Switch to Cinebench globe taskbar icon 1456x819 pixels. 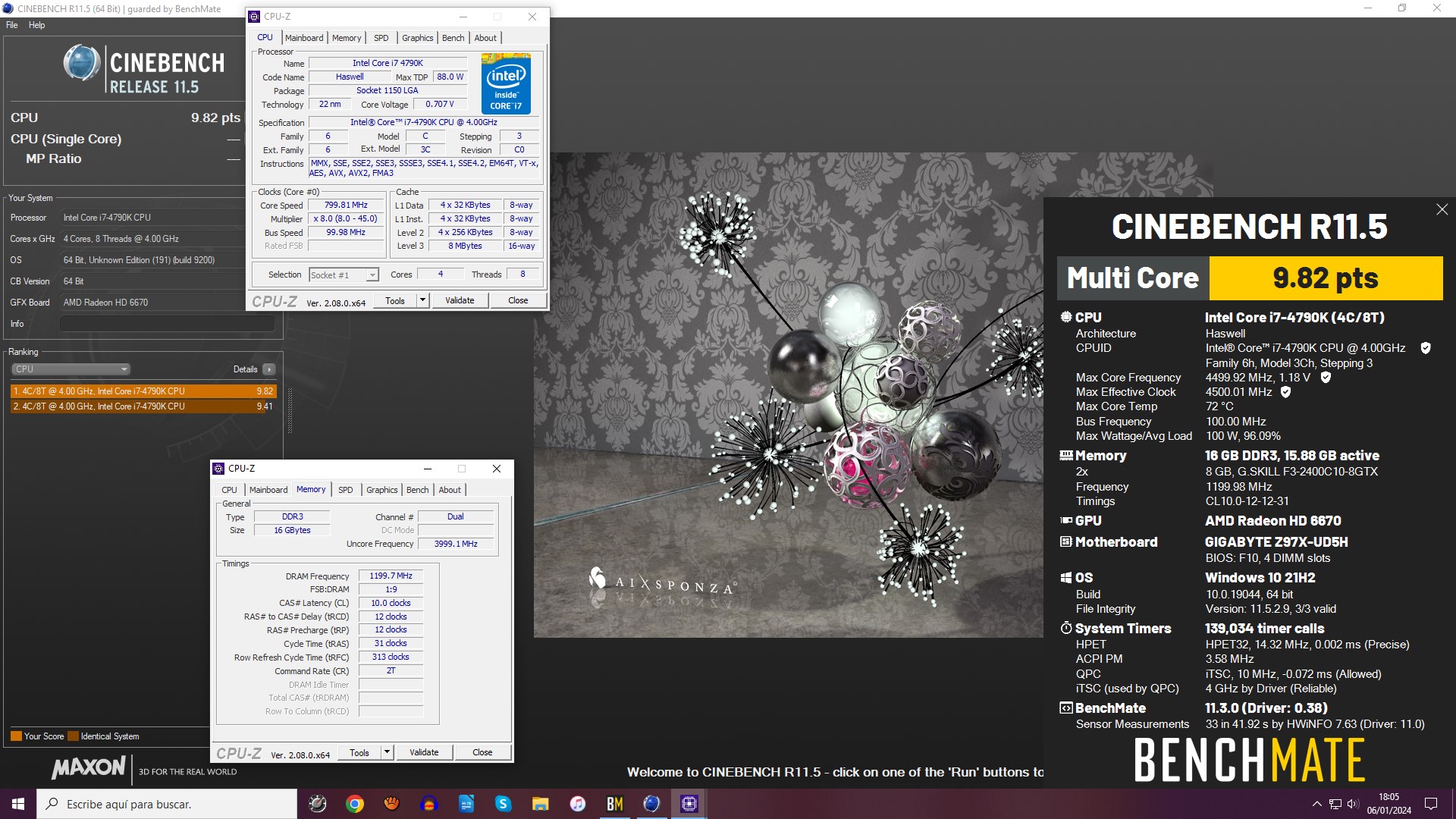651,804
